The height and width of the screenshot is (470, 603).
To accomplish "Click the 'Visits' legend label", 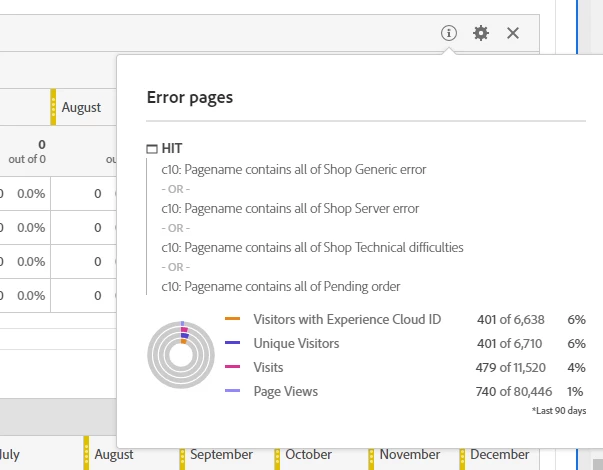I will click(268, 367).
